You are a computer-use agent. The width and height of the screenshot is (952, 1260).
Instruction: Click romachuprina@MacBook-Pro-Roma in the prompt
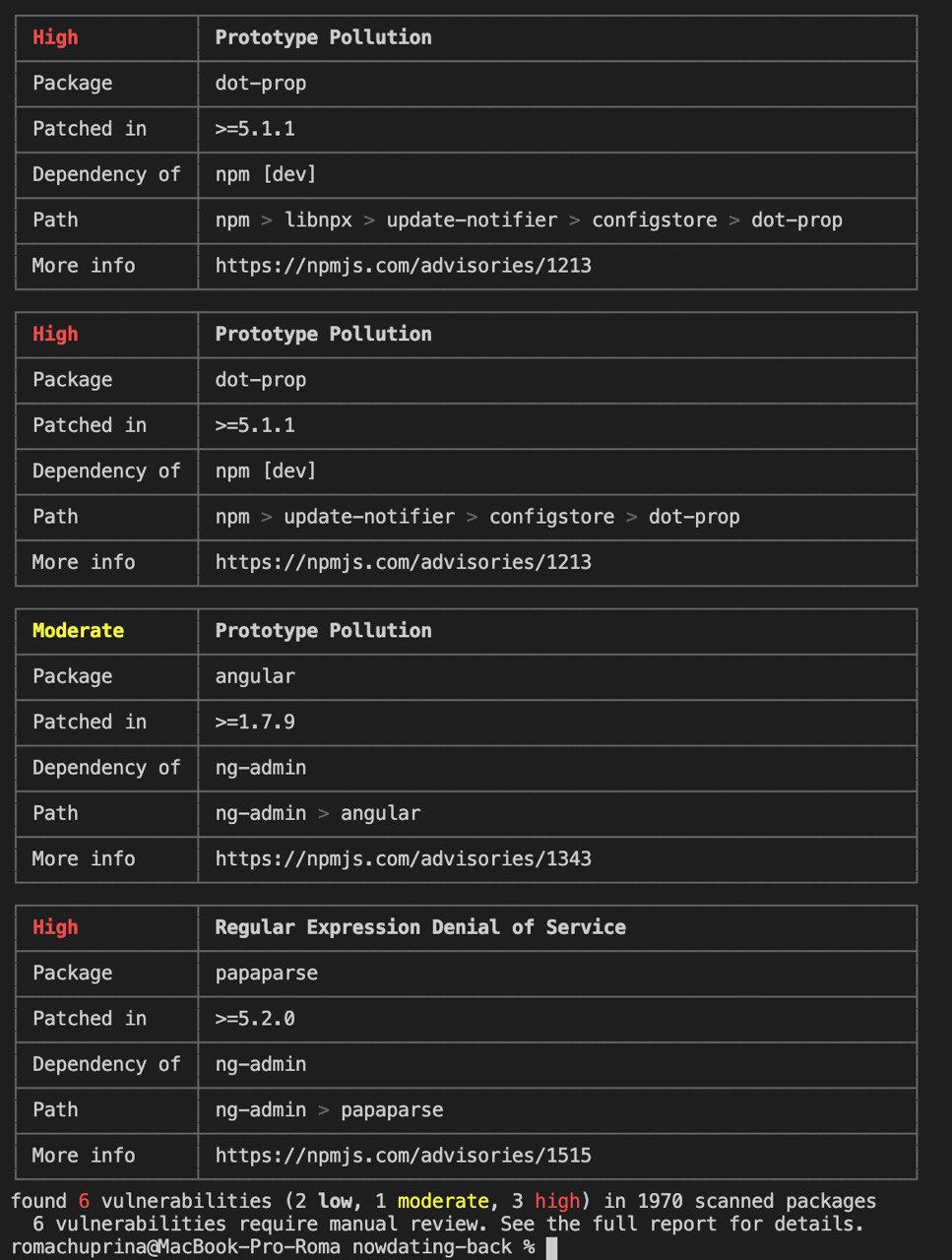(x=175, y=1247)
